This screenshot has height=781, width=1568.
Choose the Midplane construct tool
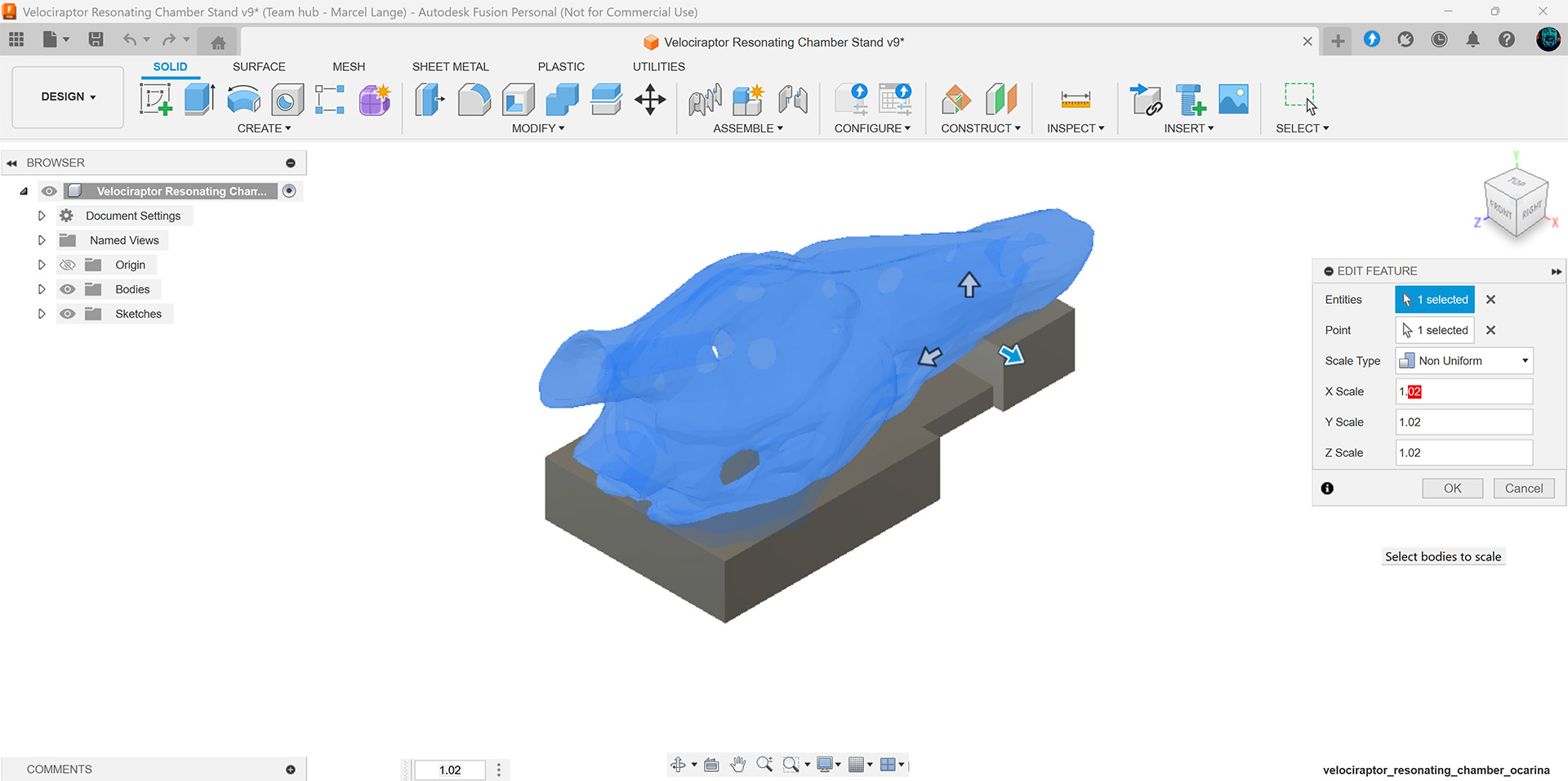click(x=1001, y=100)
